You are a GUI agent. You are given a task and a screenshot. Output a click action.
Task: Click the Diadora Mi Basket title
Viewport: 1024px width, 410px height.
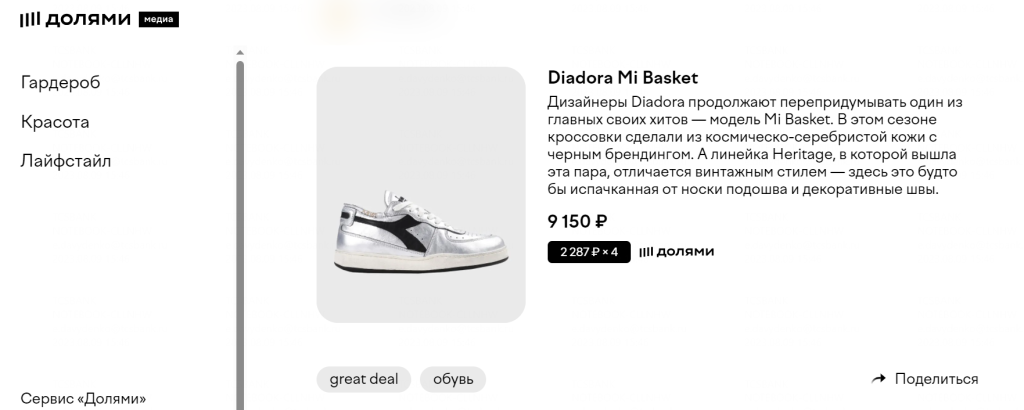623,78
